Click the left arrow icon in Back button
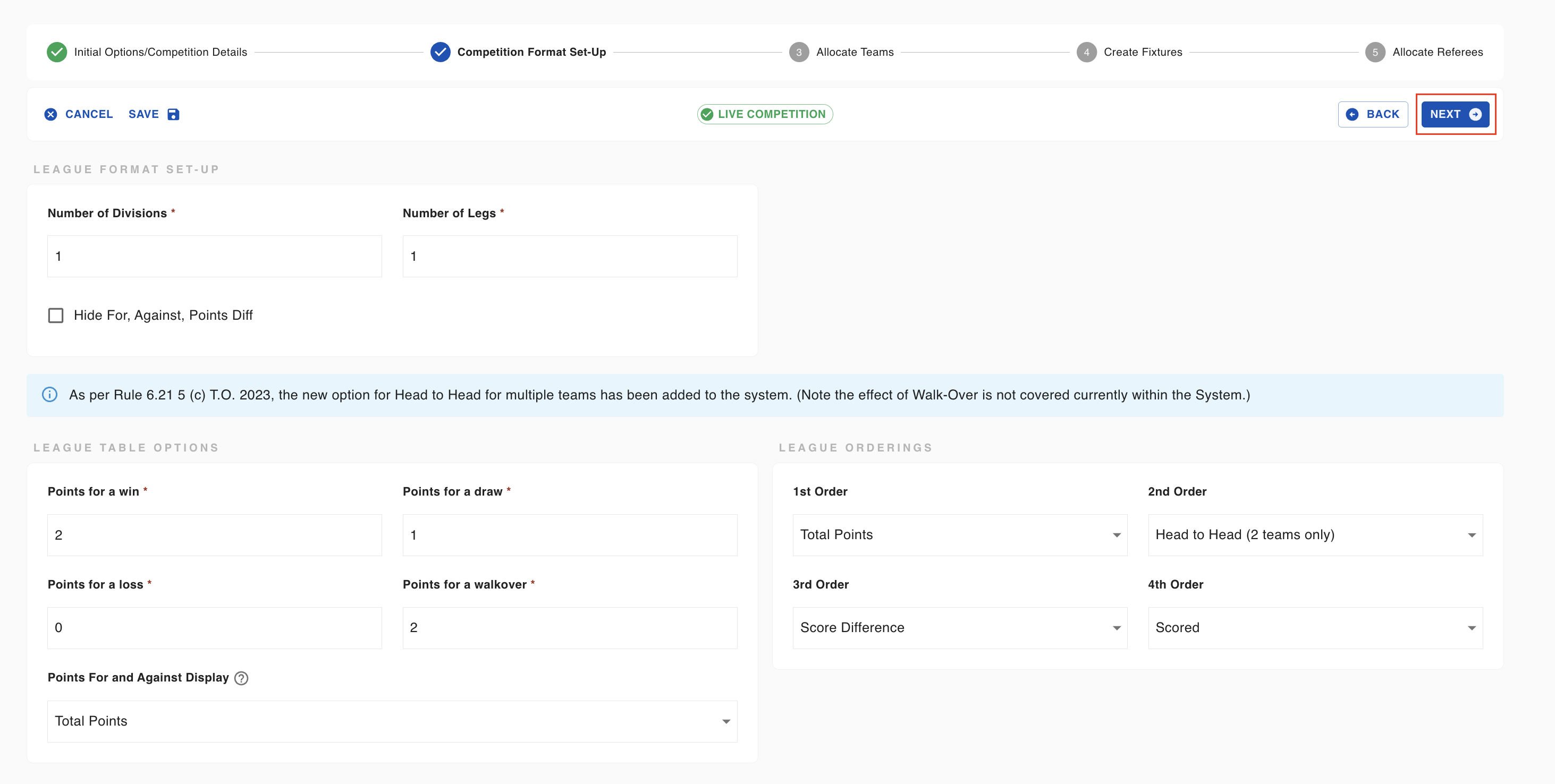Viewport: 1555px width, 784px height. tap(1352, 114)
